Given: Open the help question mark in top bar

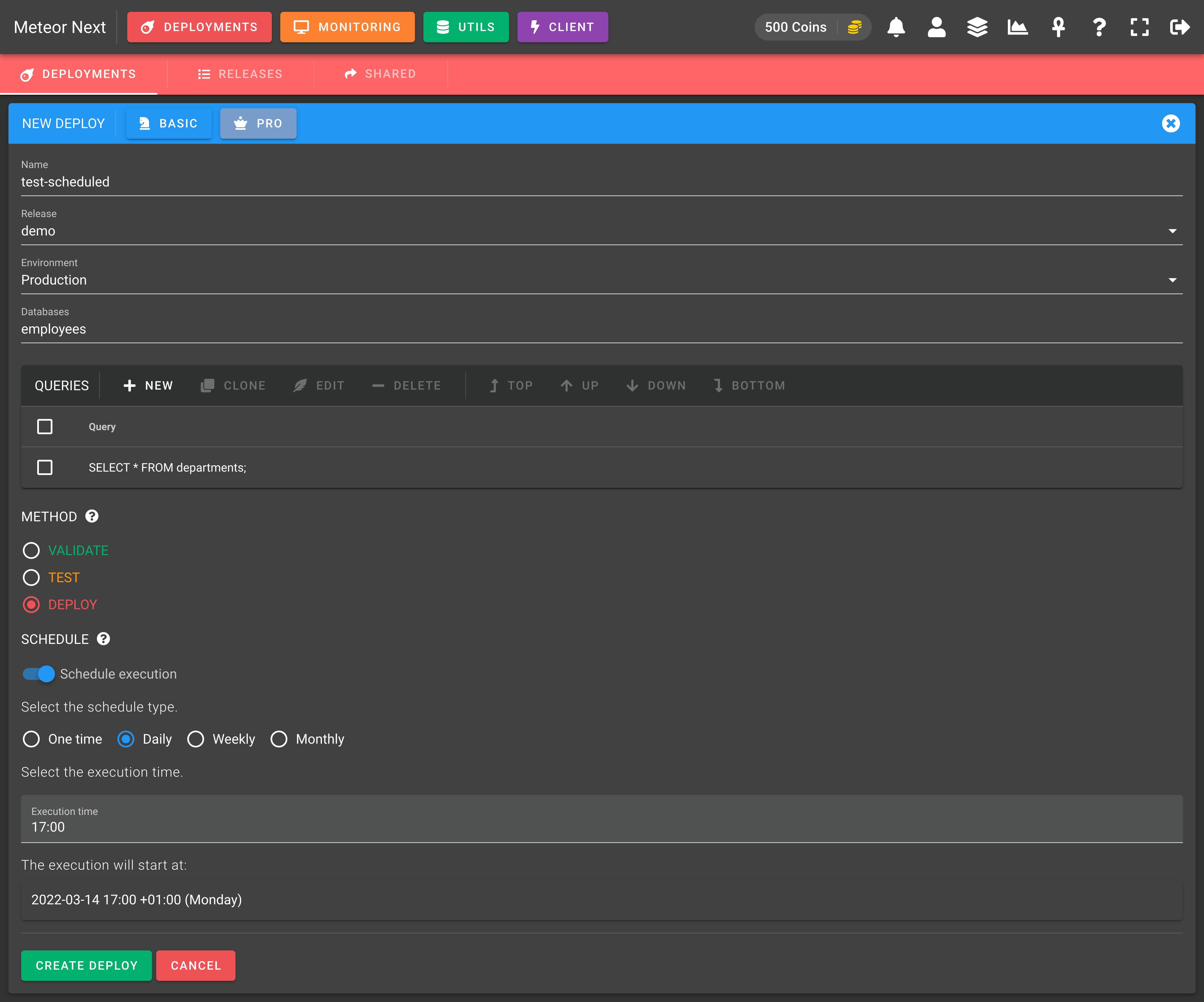Looking at the screenshot, I should click(x=1099, y=27).
